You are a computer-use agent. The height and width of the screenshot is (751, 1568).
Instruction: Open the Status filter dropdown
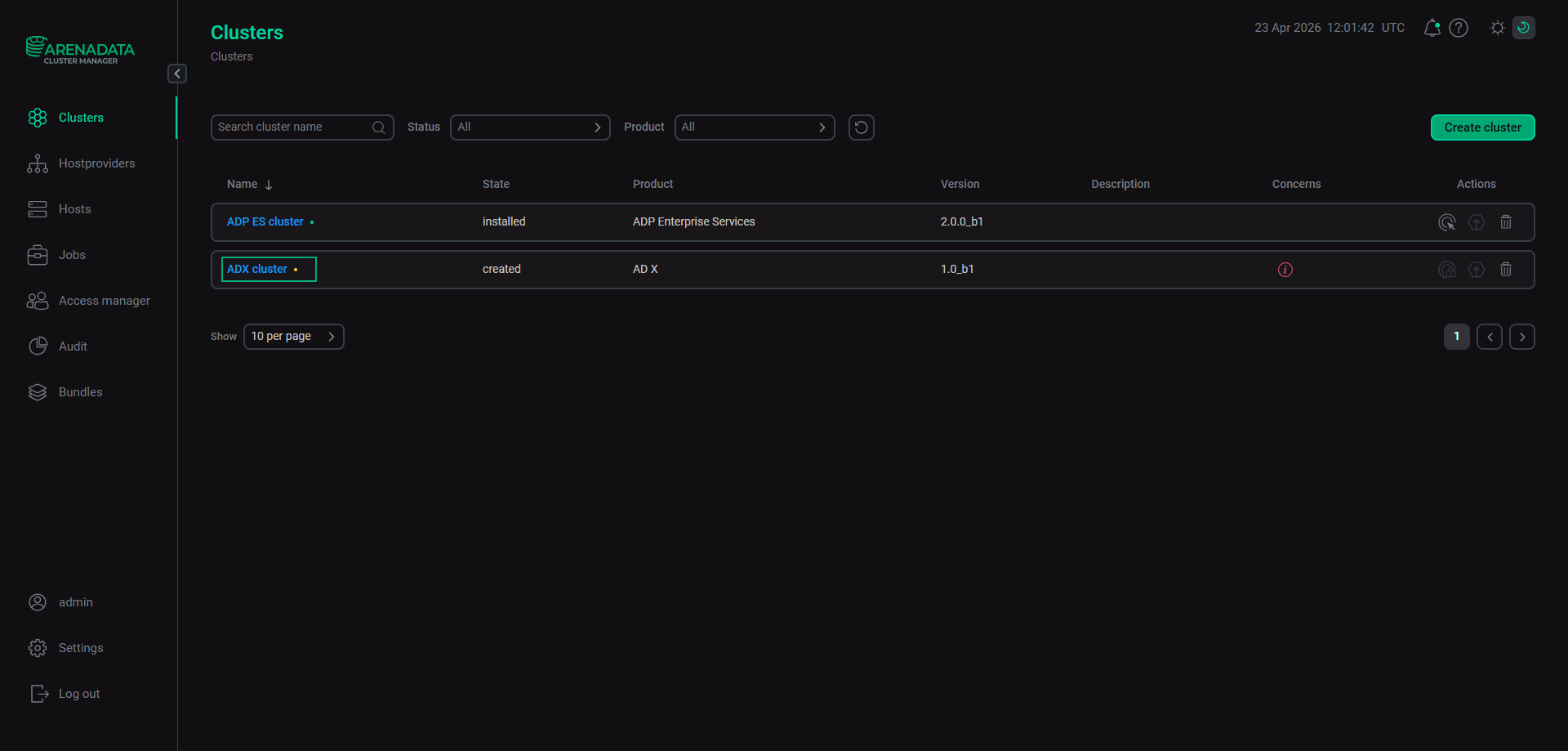coord(530,127)
